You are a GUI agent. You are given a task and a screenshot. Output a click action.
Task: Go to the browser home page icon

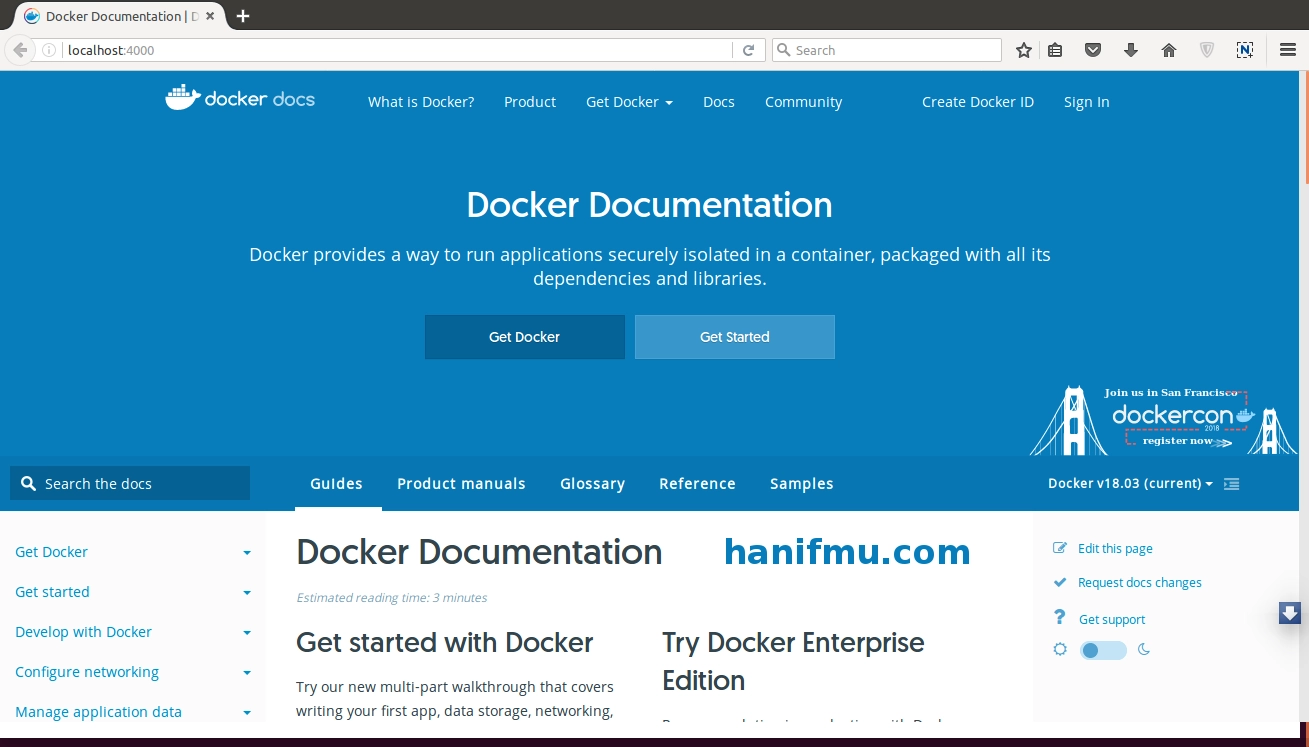coord(1169,50)
